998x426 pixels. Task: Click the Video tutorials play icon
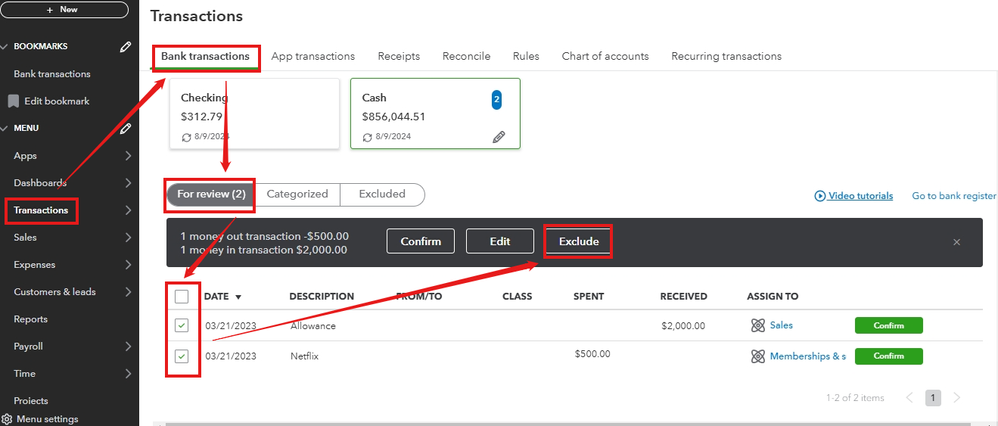820,196
